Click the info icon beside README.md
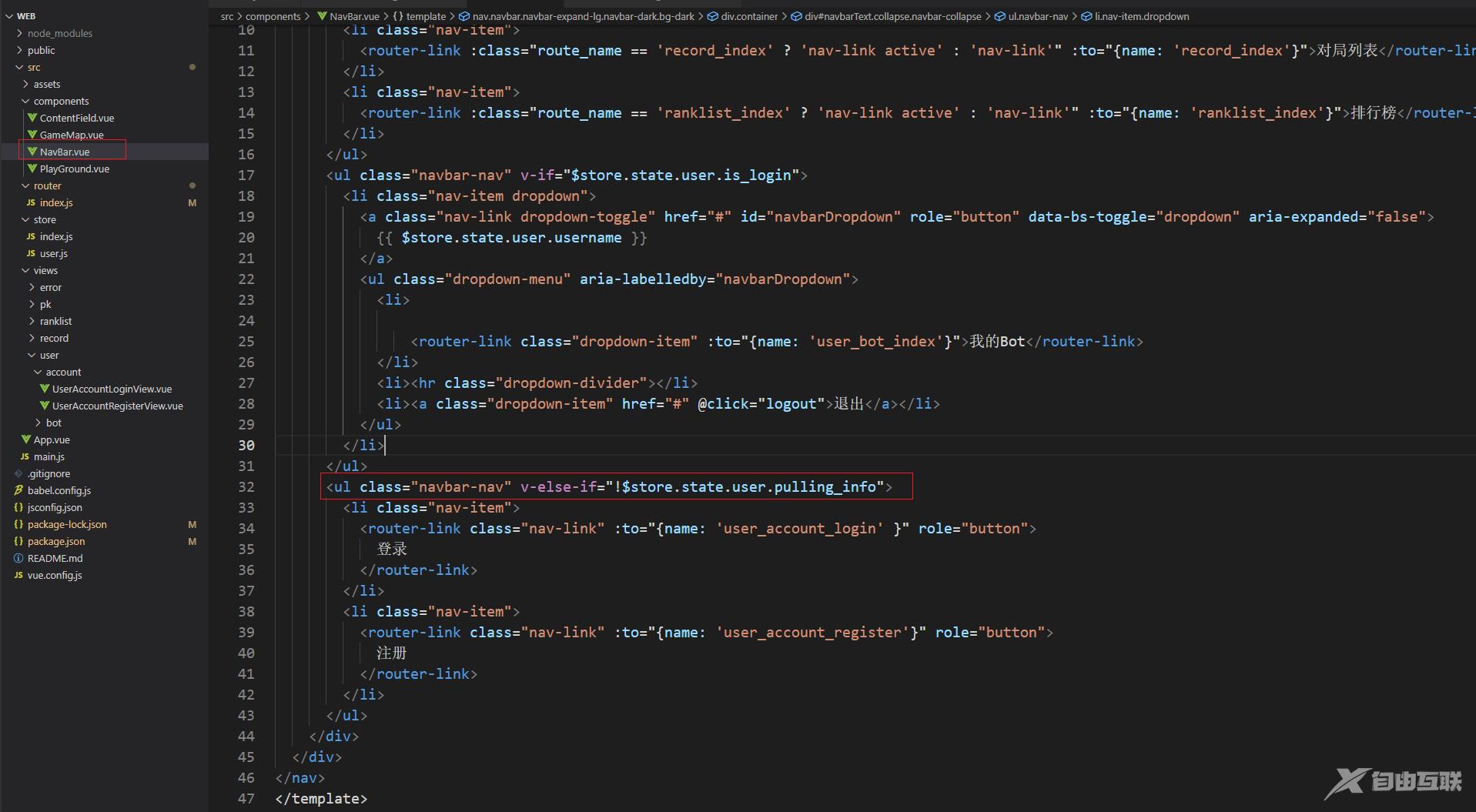The image size is (1476, 812). coord(18,558)
